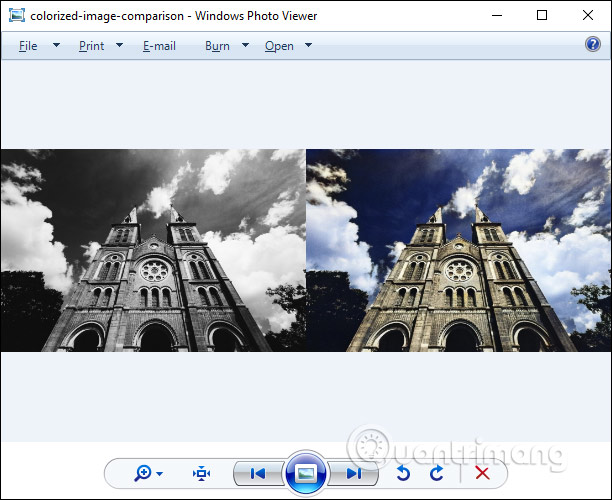612x500 pixels.
Task: Open the Burn menu
Action: click(217, 46)
